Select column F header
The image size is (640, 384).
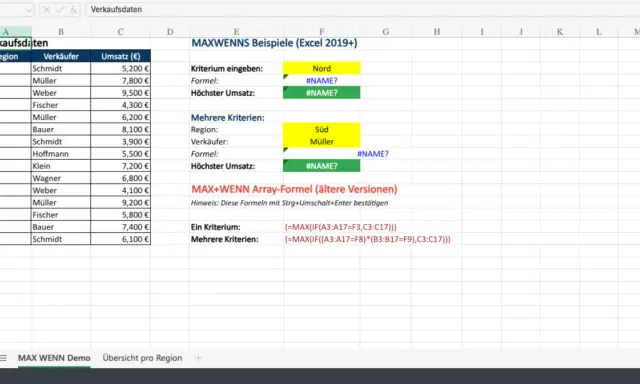click(x=322, y=32)
